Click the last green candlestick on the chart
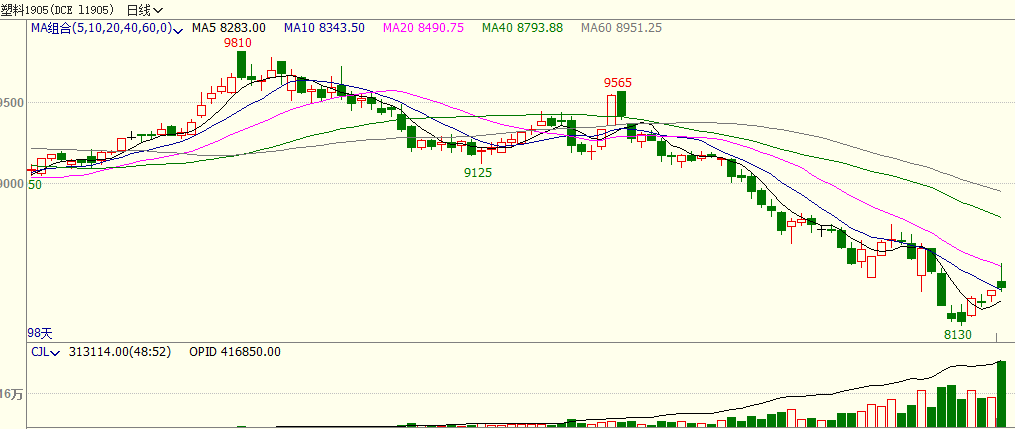The height and width of the screenshot is (429, 1015). pos(1001,283)
